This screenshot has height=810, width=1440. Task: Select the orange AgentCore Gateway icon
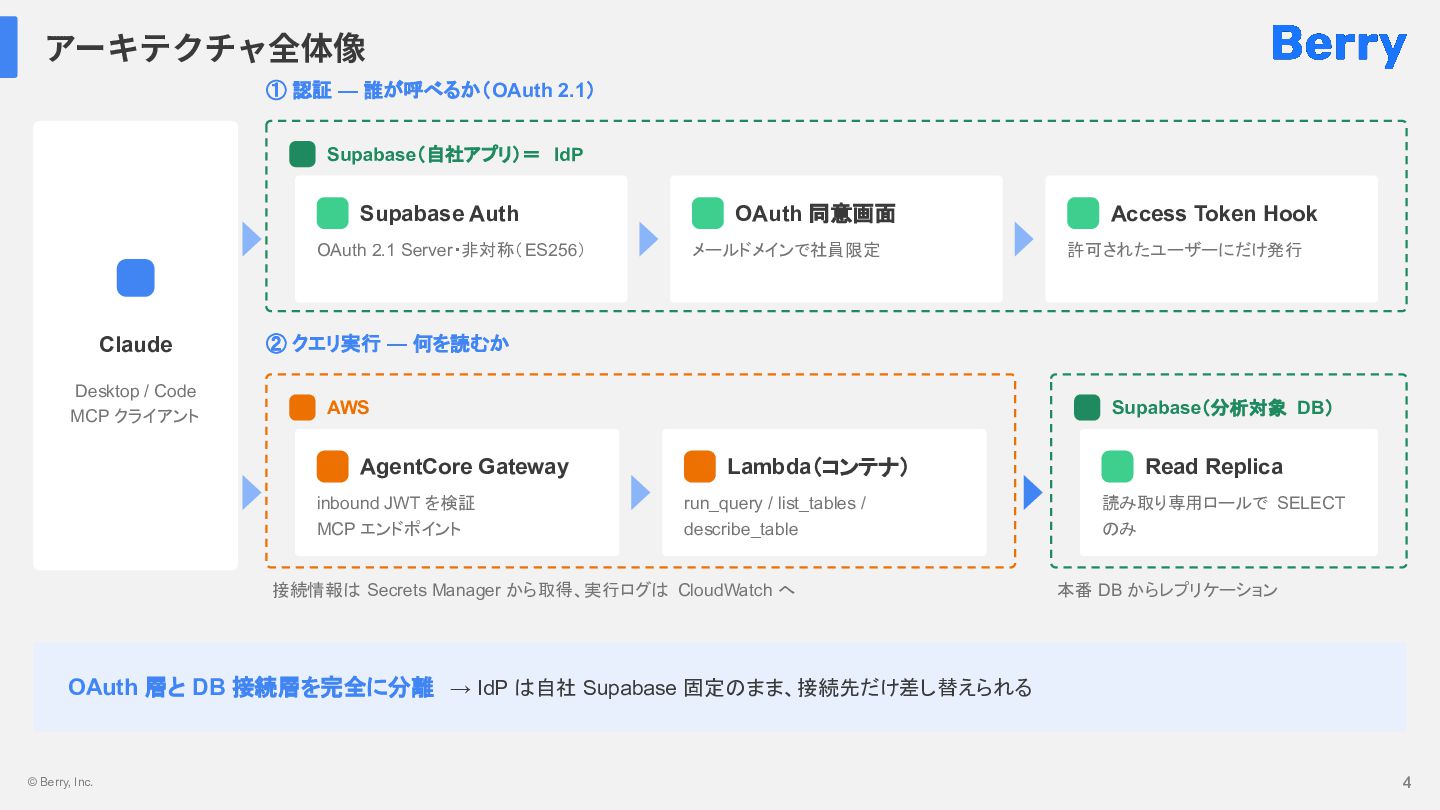(x=333, y=466)
